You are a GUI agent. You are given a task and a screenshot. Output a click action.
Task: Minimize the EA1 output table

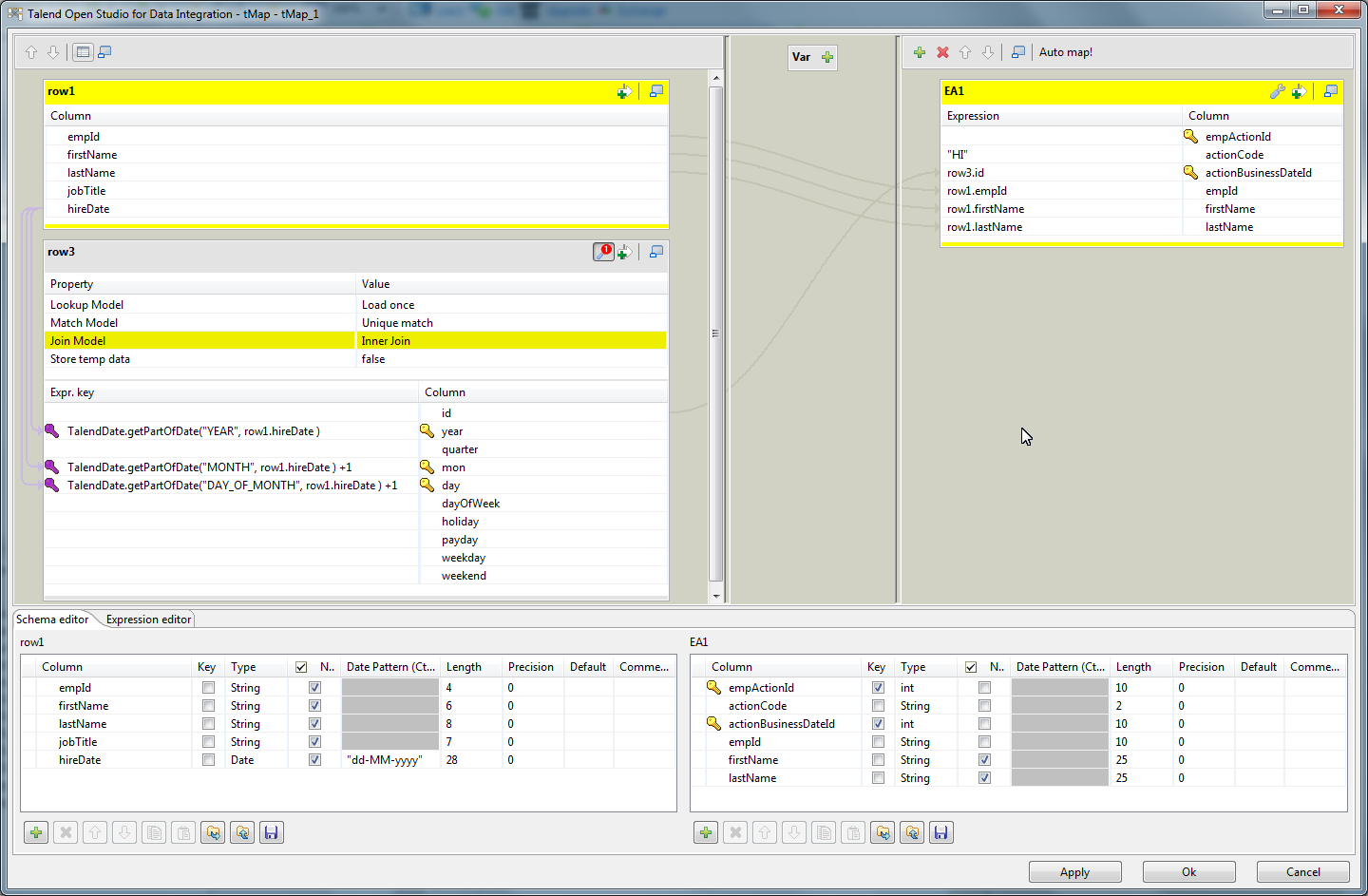coord(1331,91)
